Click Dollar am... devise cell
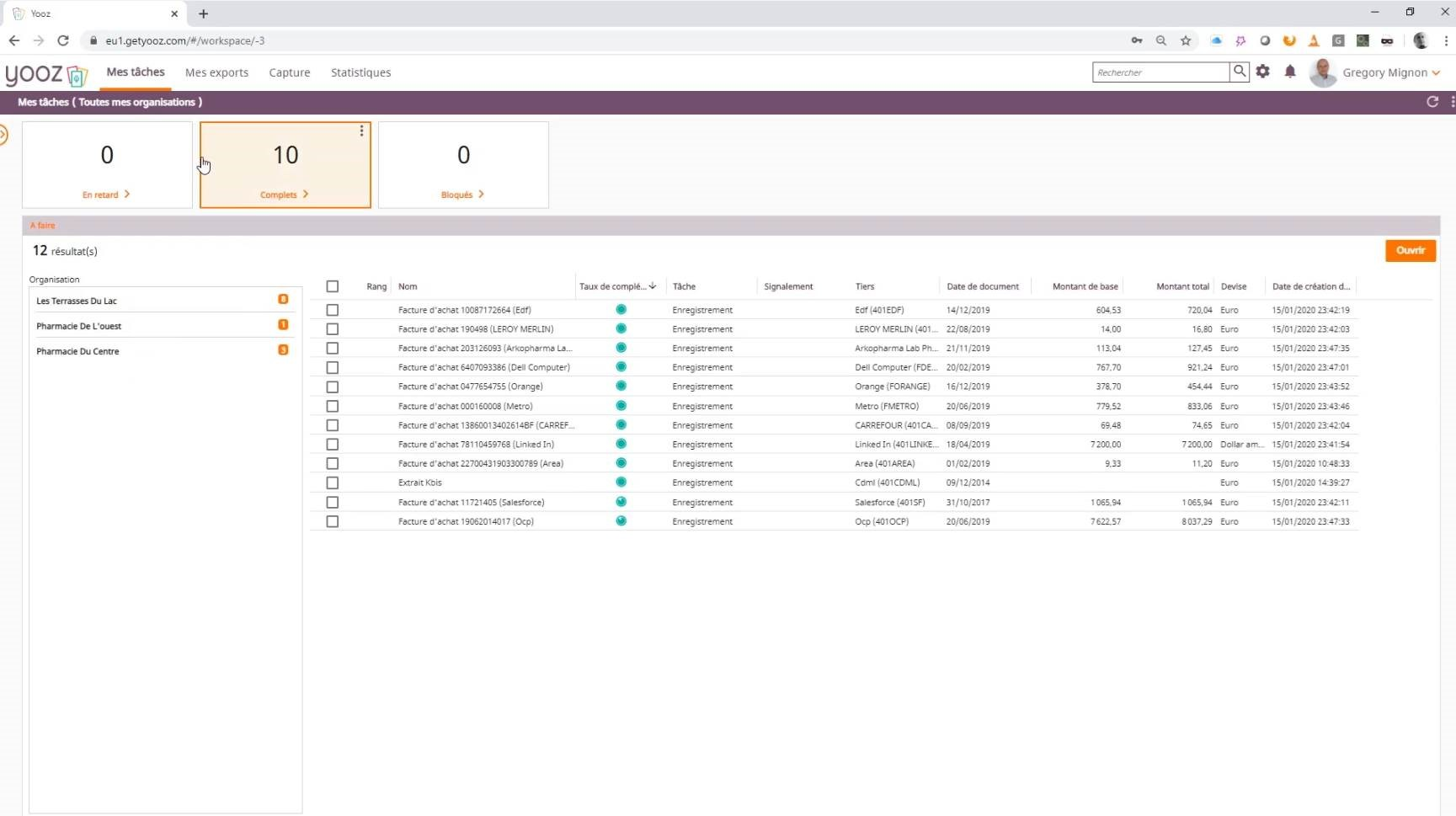 (x=1242, y=445)
